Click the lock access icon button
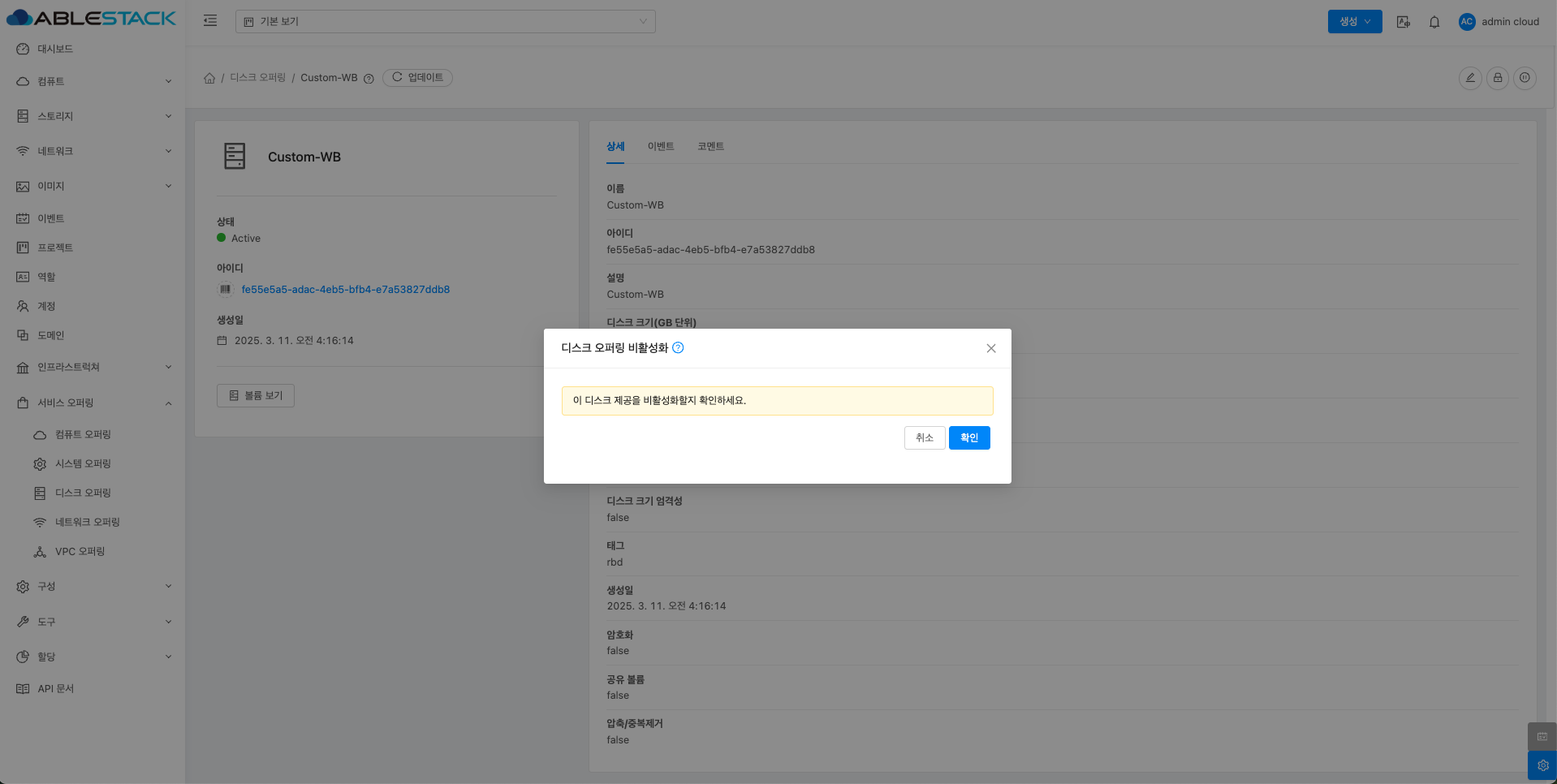1557x784 pixels. click(1497, 78)
